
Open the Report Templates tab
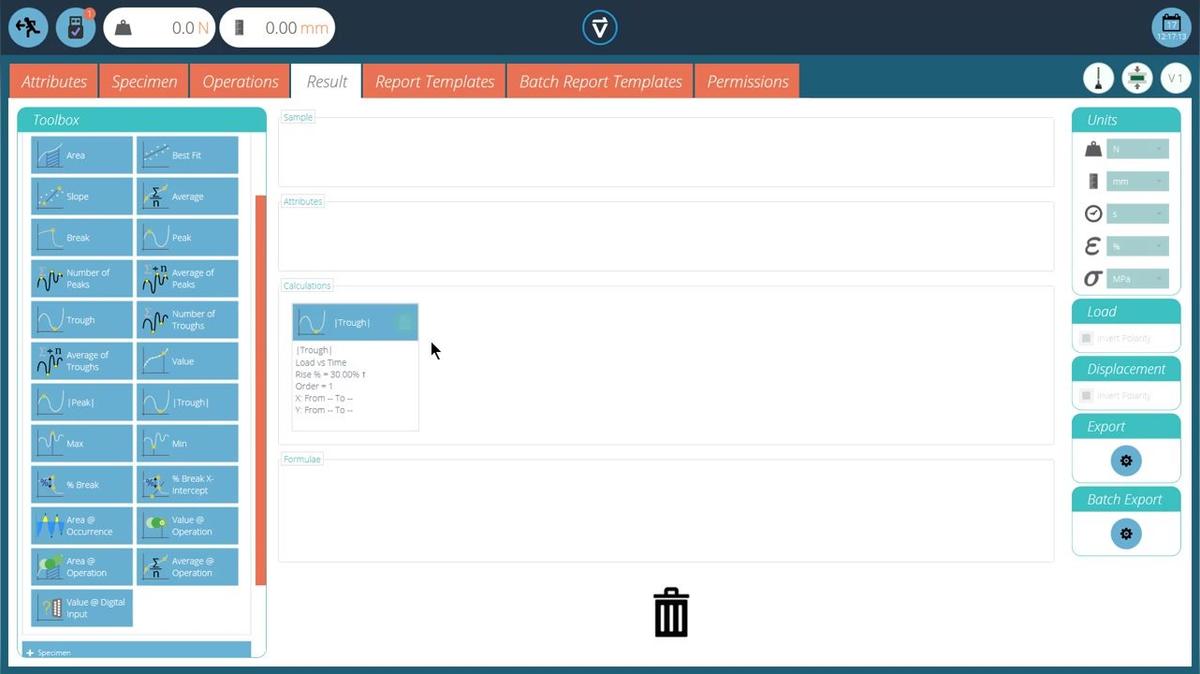click(435, 82)
